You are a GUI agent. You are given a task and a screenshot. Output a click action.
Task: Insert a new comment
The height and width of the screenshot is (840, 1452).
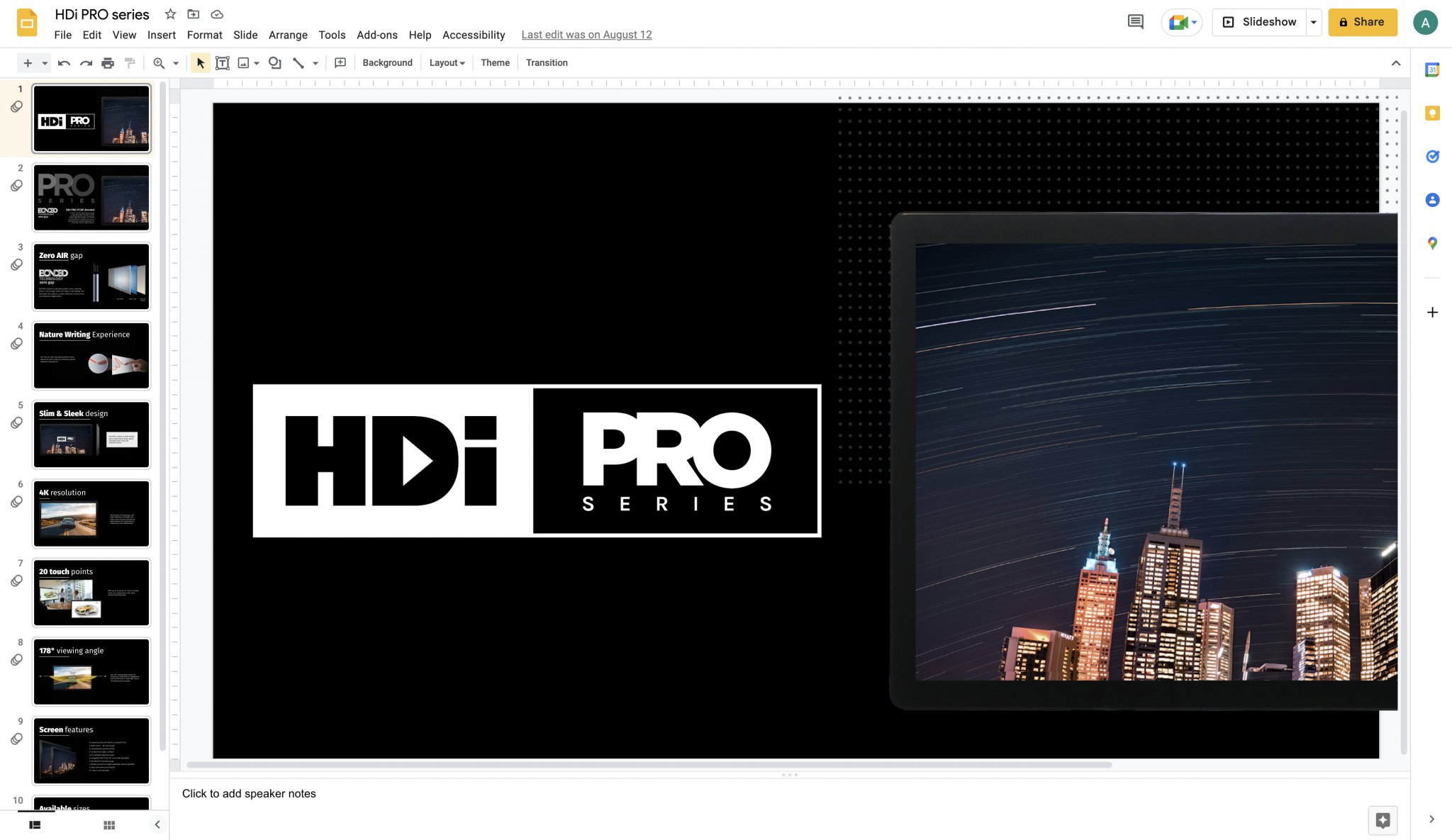pos(340,62)
